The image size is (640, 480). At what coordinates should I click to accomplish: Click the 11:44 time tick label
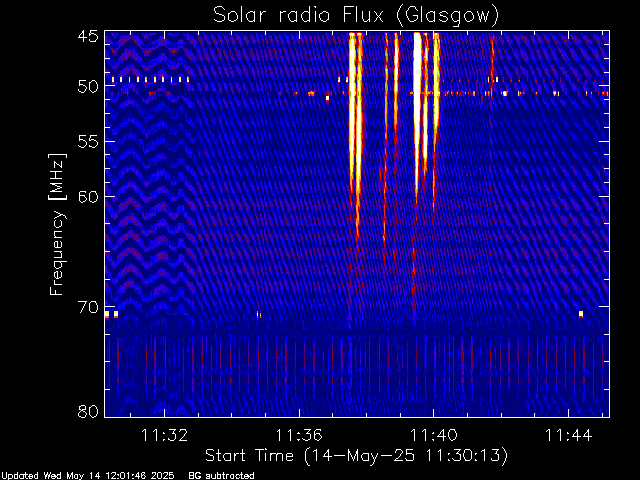coord(568,436)
